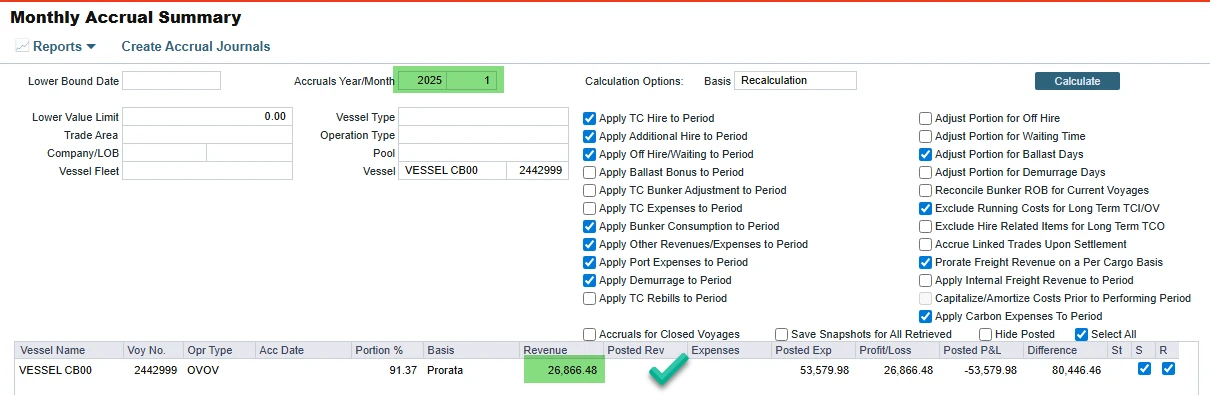Toggle Apply Demurrage to Period

pyautogui.click(x=590, y=280)
